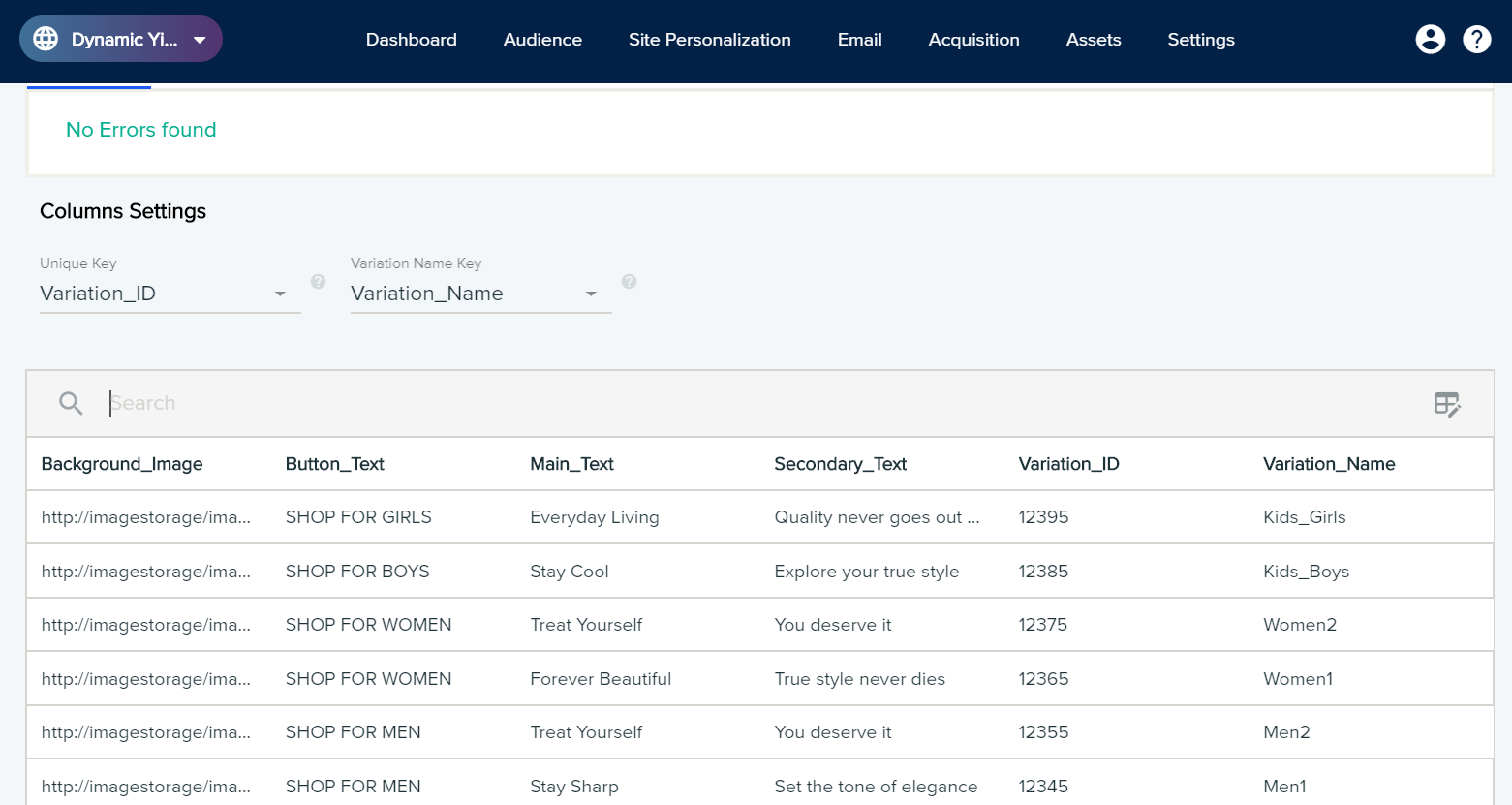Select the 'SHOP FOR GIRLS' cell
The height and width of the screenshot is (805, 1512).
coord(358,517)
